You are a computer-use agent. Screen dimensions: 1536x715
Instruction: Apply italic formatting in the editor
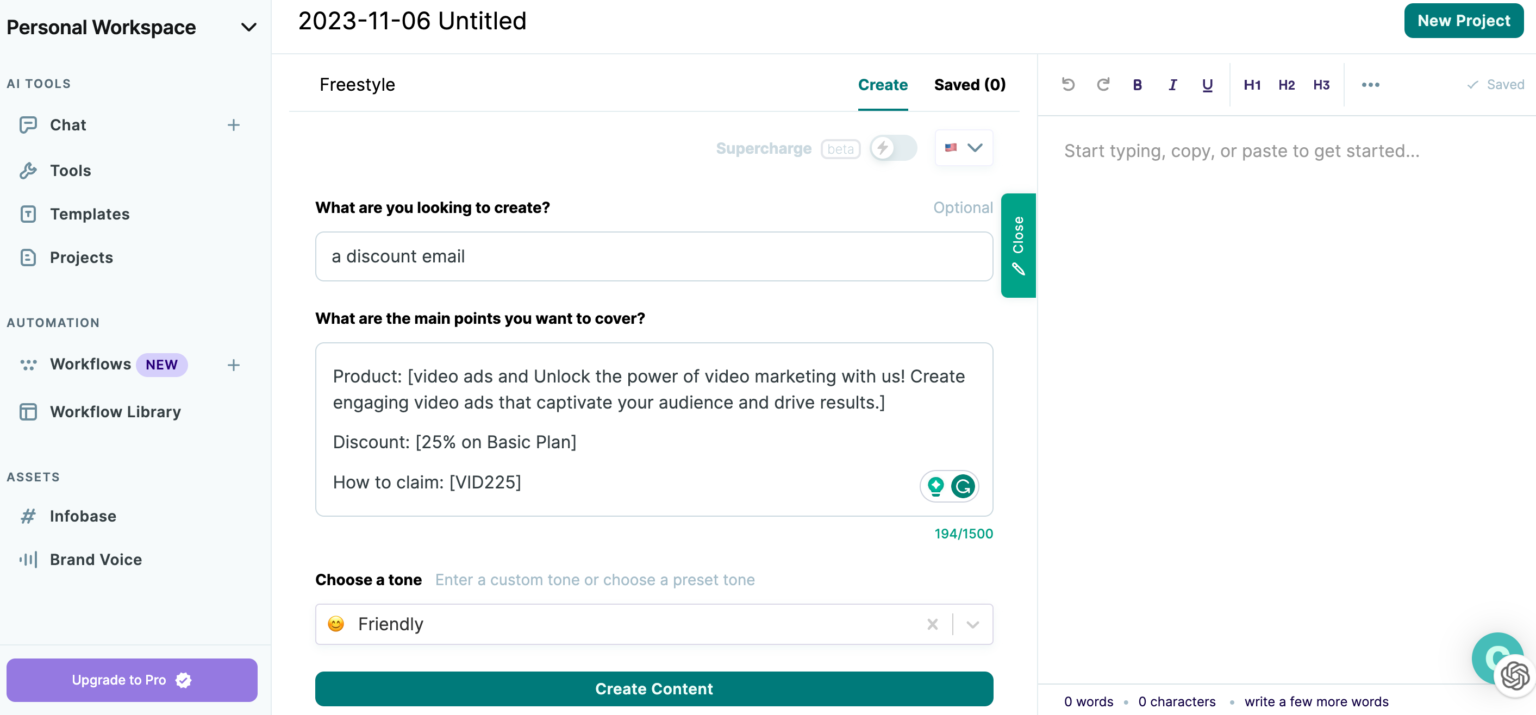tap(1172, 85)
